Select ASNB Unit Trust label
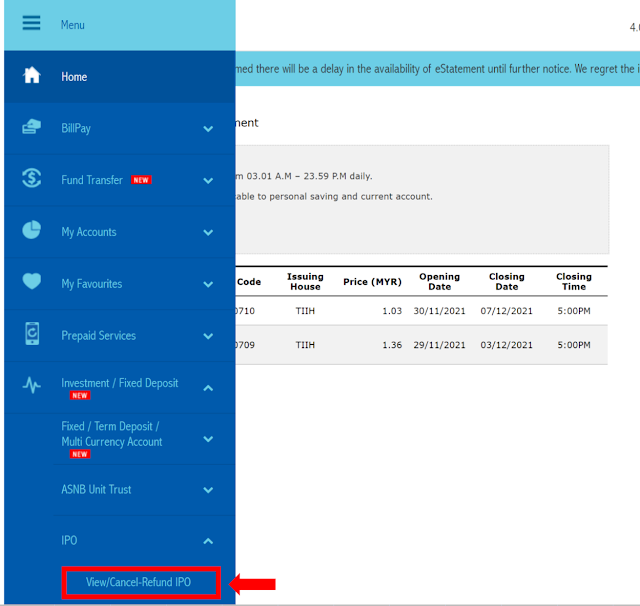Image resolution: width=640 pixels, height=606 pixels. click(96, 489)
